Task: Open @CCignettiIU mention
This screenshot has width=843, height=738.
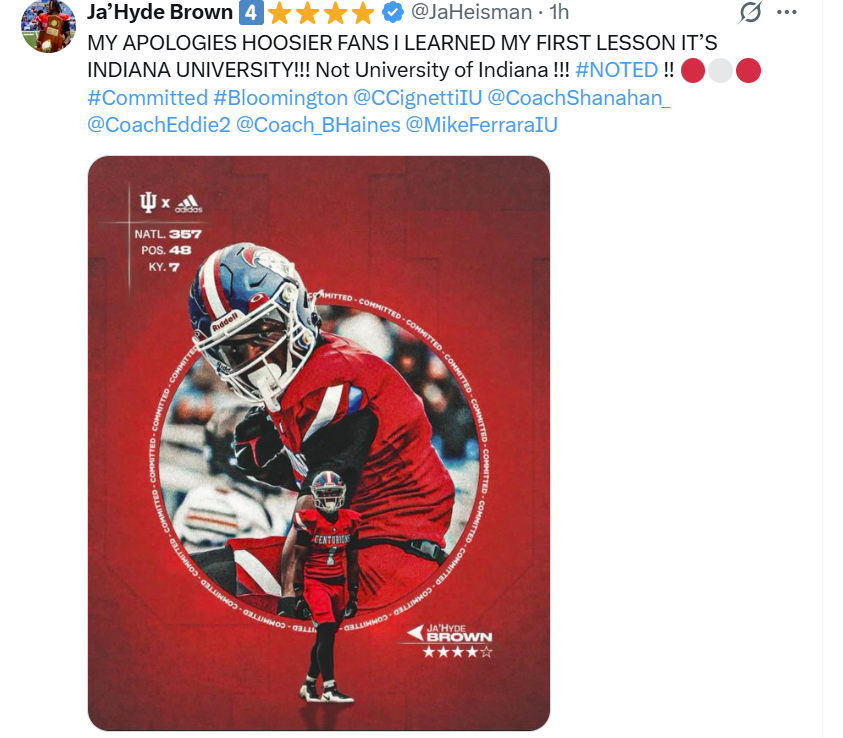Action: (417, 98)
